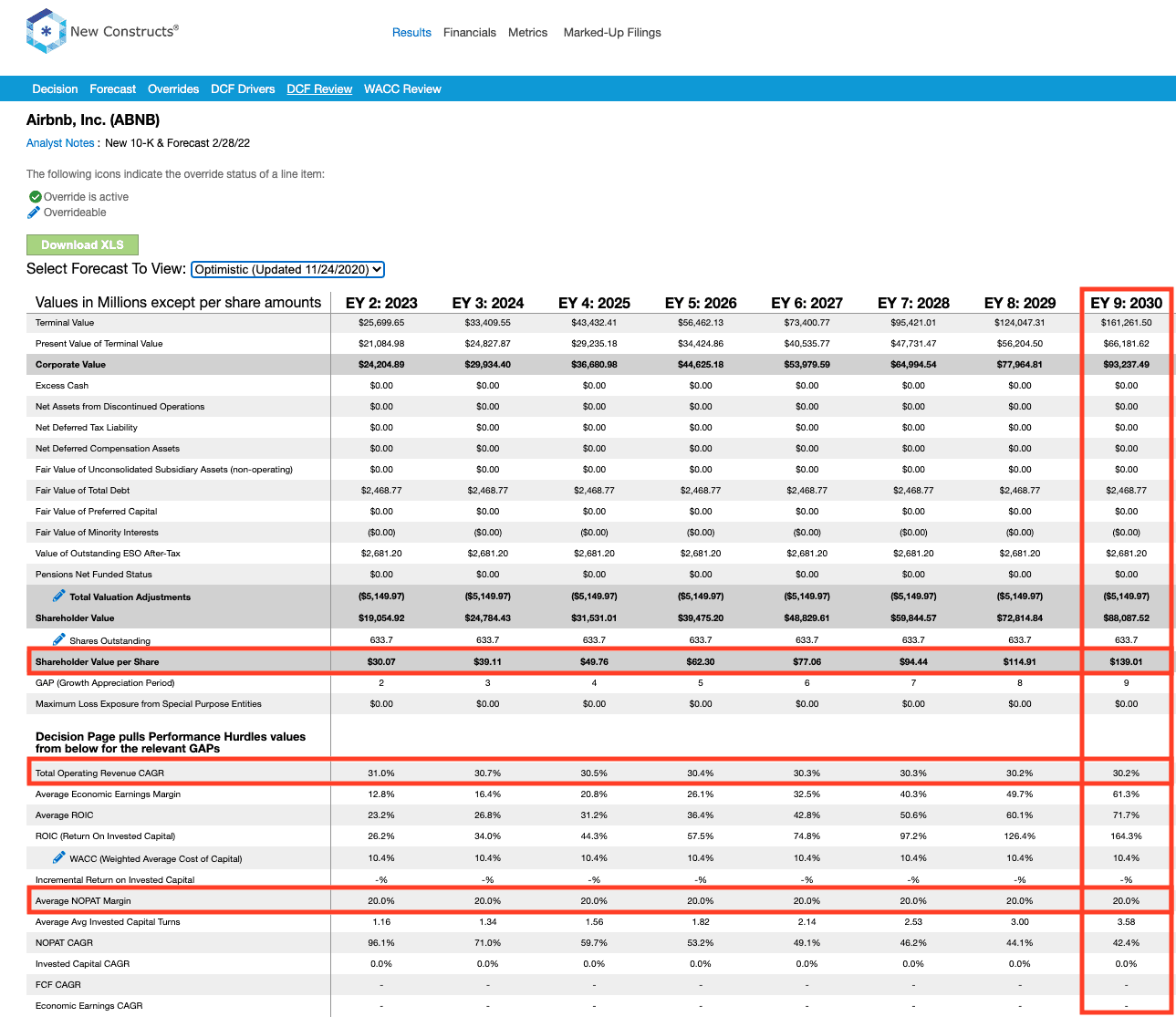Viewport: 1176px width, 1017px height.
Task: Click Pensions Net Funded Status label
Action: coord(94,575)
